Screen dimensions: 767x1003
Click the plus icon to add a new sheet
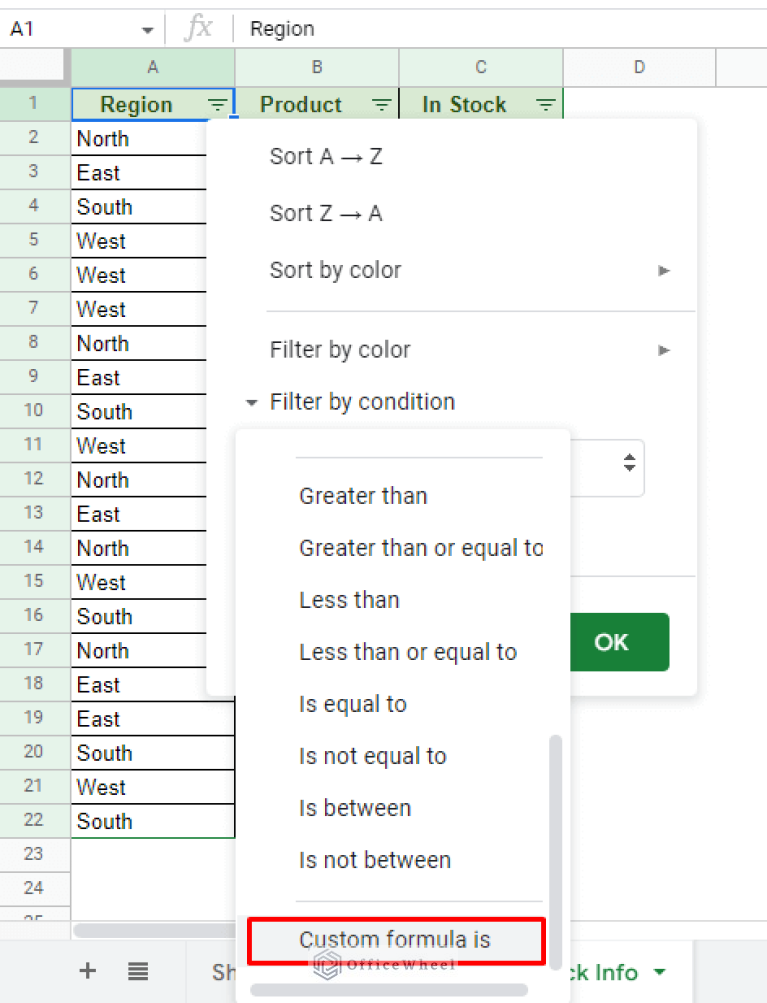[x=87, y=971]
